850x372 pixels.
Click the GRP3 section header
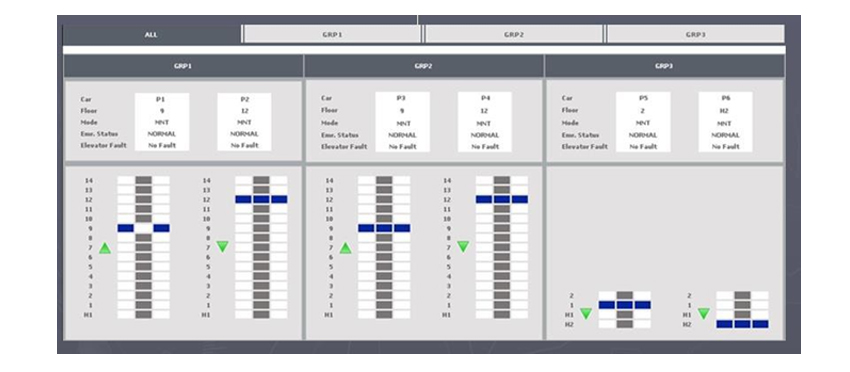click(665, 66)
